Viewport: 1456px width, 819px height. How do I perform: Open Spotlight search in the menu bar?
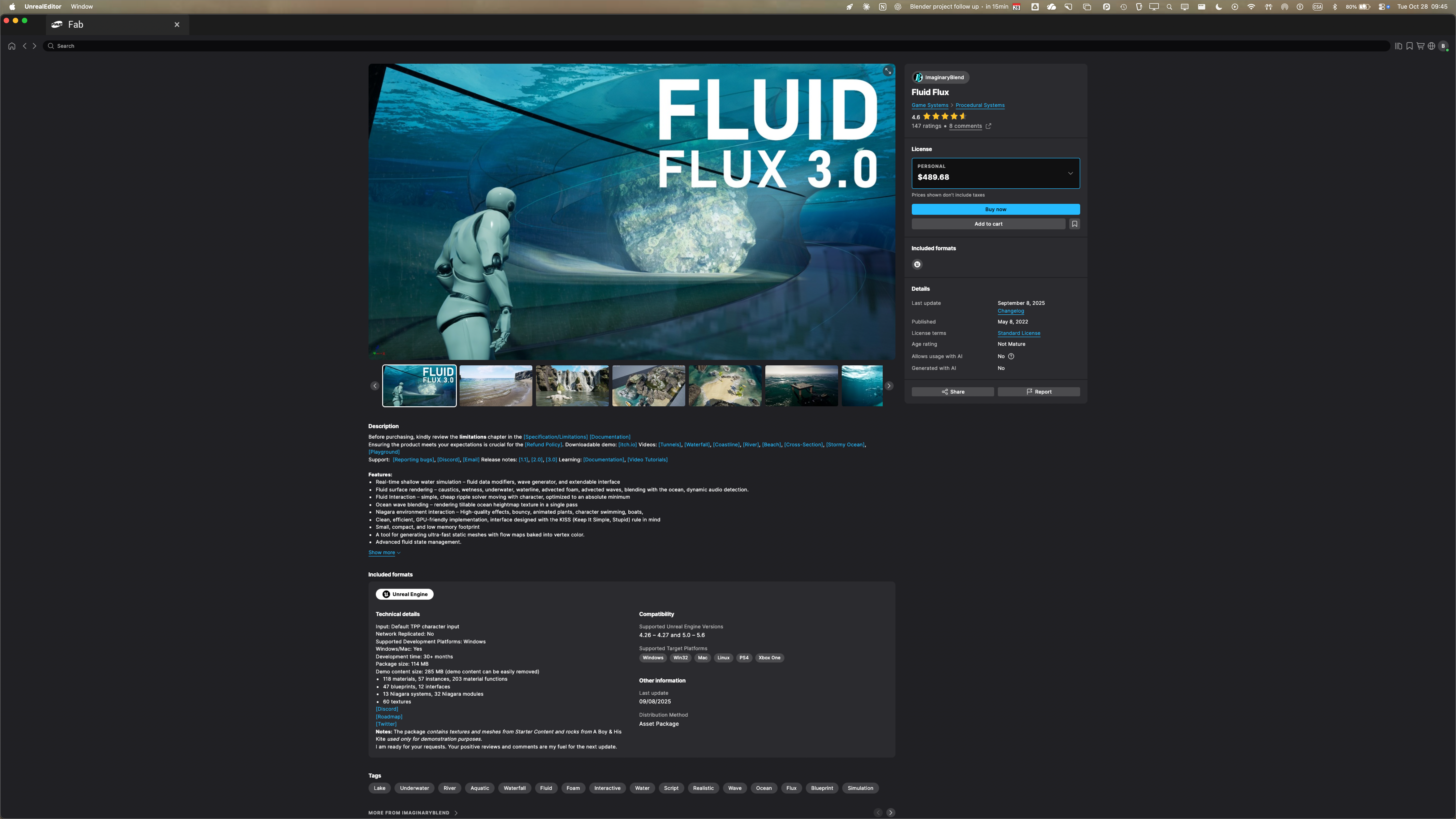pyautogui.click(x=1169, y=7)
